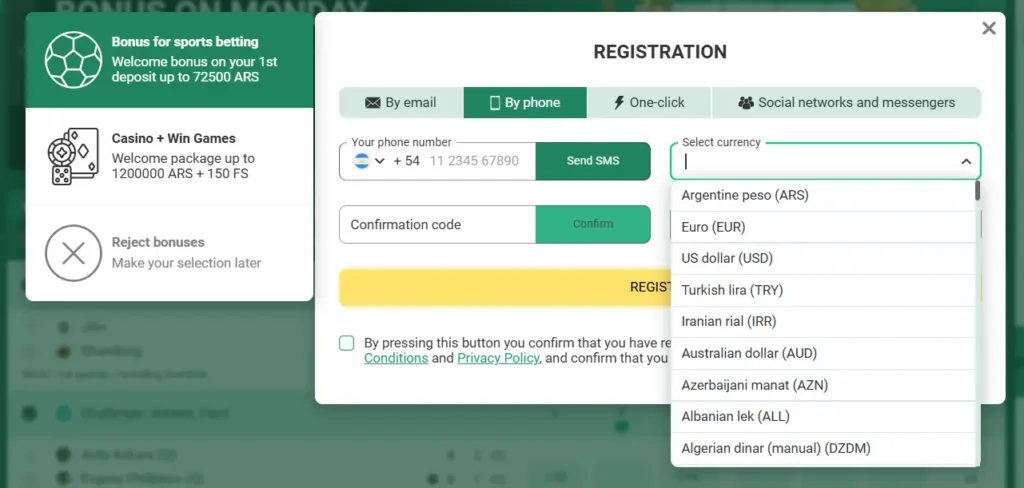
Task: Close the registration dialog with X
Action: (989, 28)
